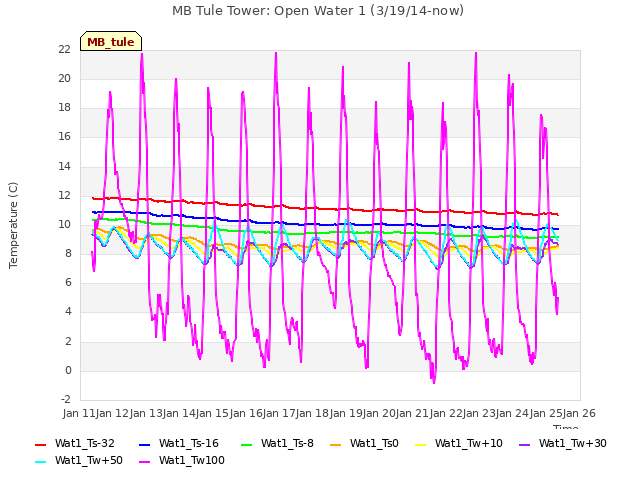Click the orange Wat1_Ts0 legend swatch
This screenshot has height=480, width=640.
tap(336, 445)
